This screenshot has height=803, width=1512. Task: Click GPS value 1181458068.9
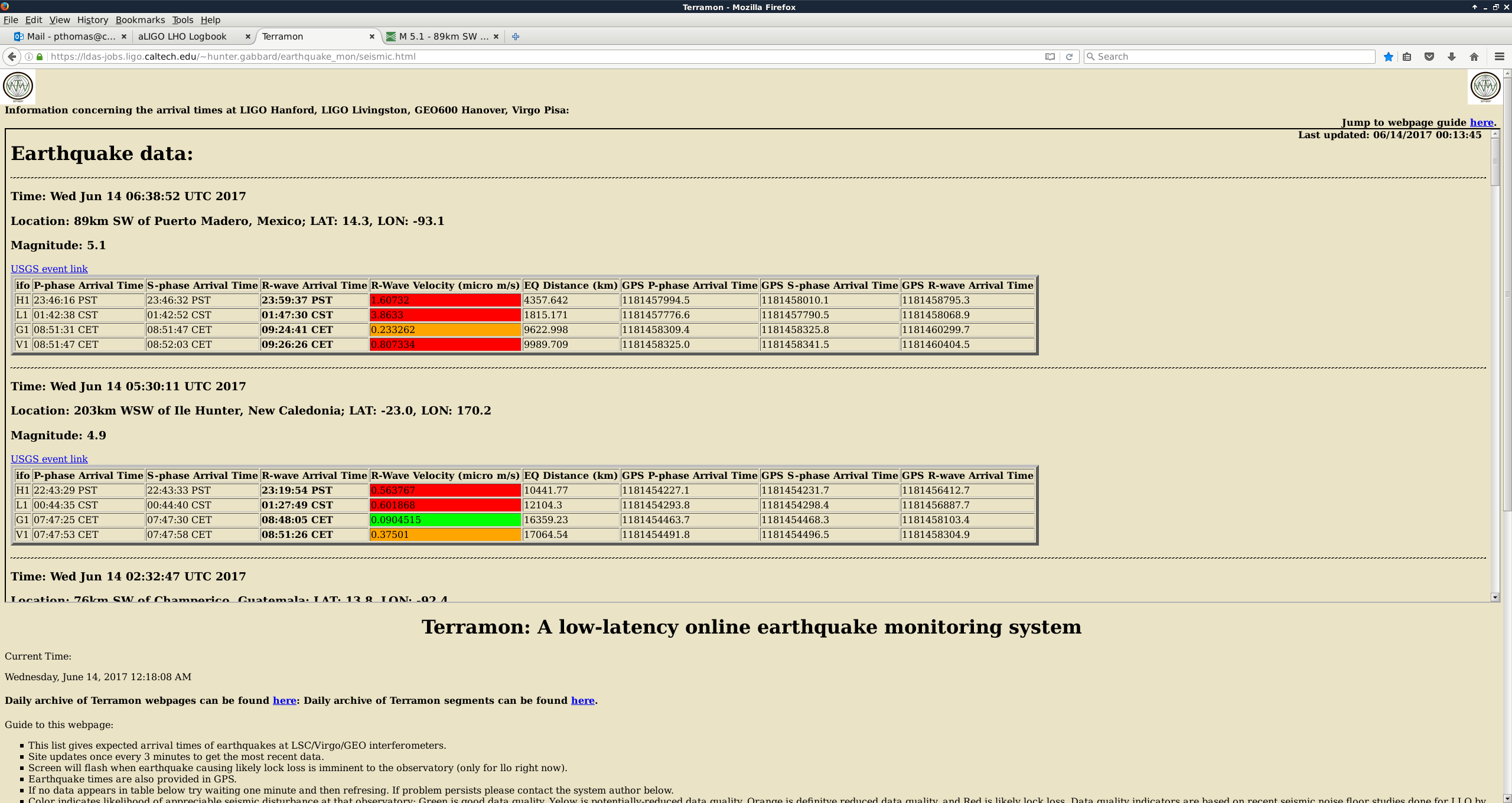point(967,315)
